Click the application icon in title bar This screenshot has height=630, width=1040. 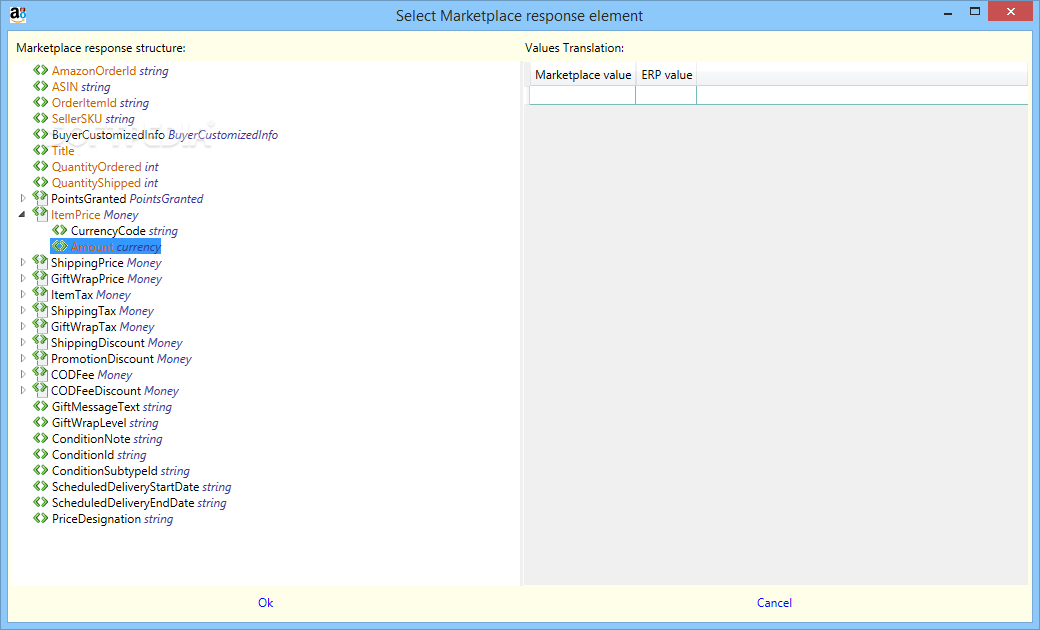click(19, 15)
